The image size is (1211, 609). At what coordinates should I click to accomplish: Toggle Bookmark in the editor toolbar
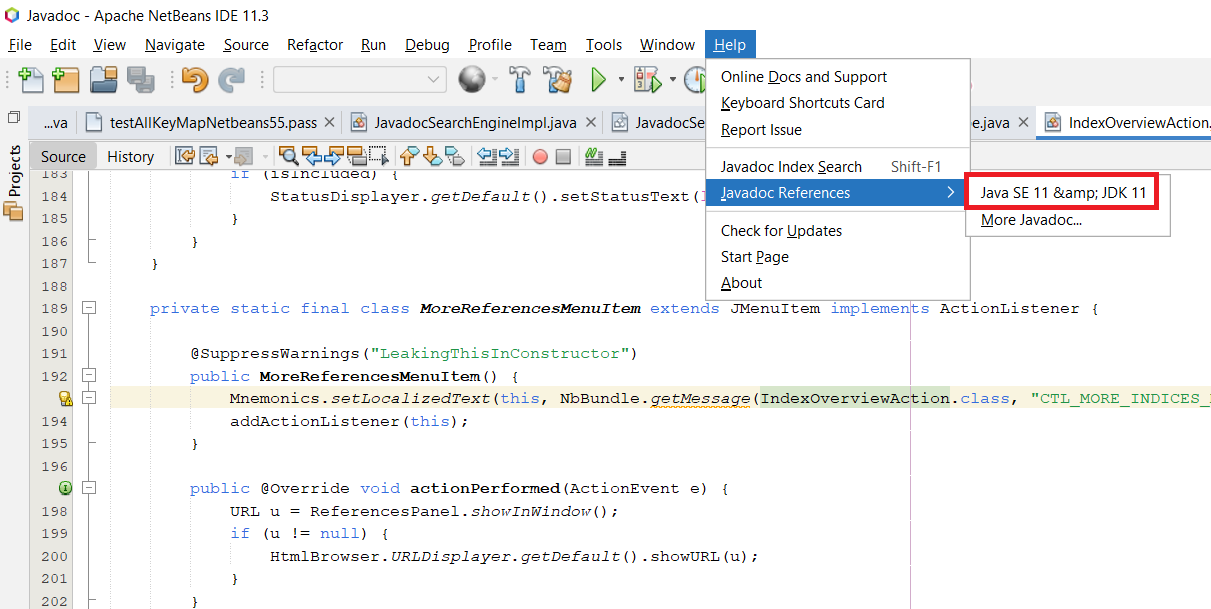[455, 156]
